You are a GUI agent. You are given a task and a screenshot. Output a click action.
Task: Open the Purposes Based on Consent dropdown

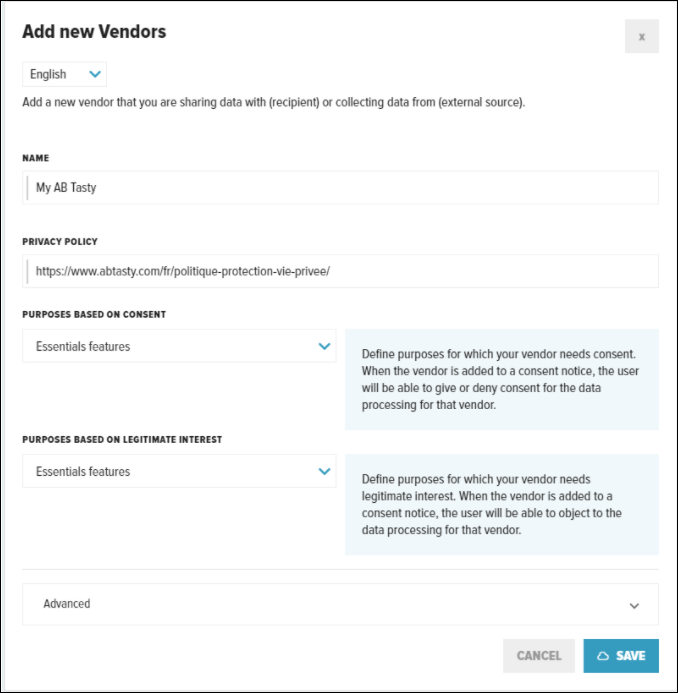coord(178,346)
